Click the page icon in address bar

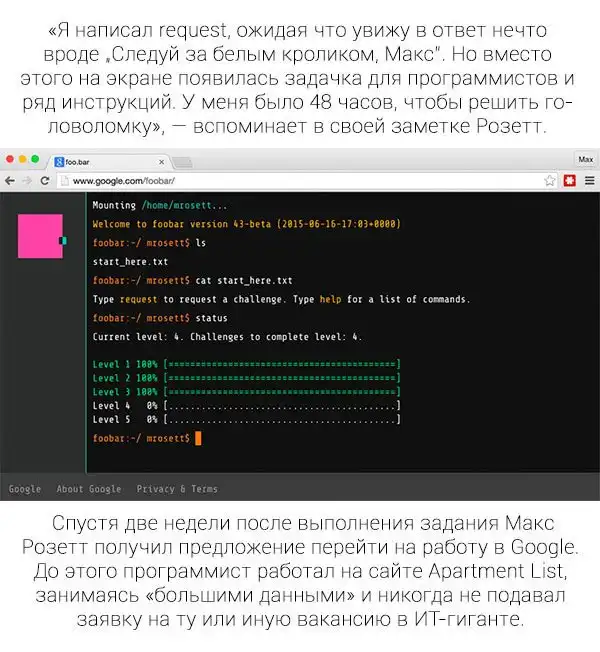click(64, 180)
